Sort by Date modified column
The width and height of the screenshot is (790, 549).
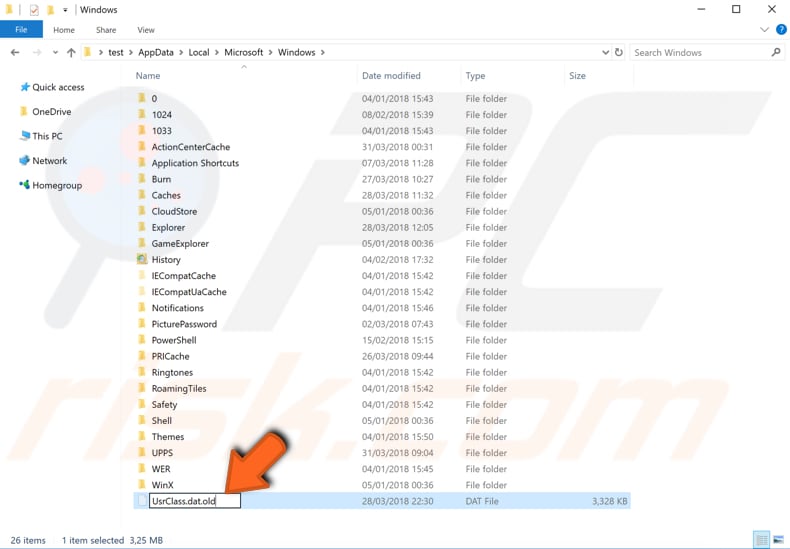tap(391, 76)
